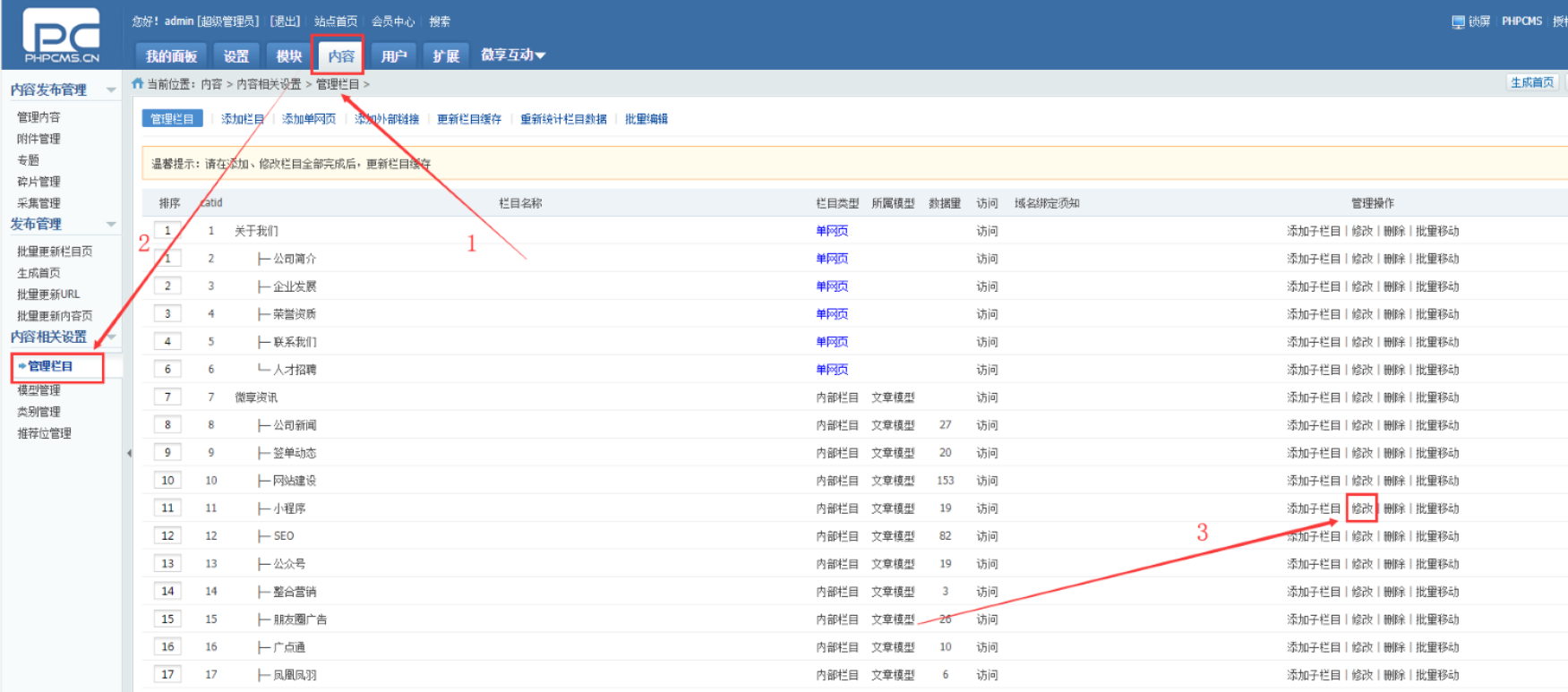Go to 站点首页 in the header

click(336, 21)
